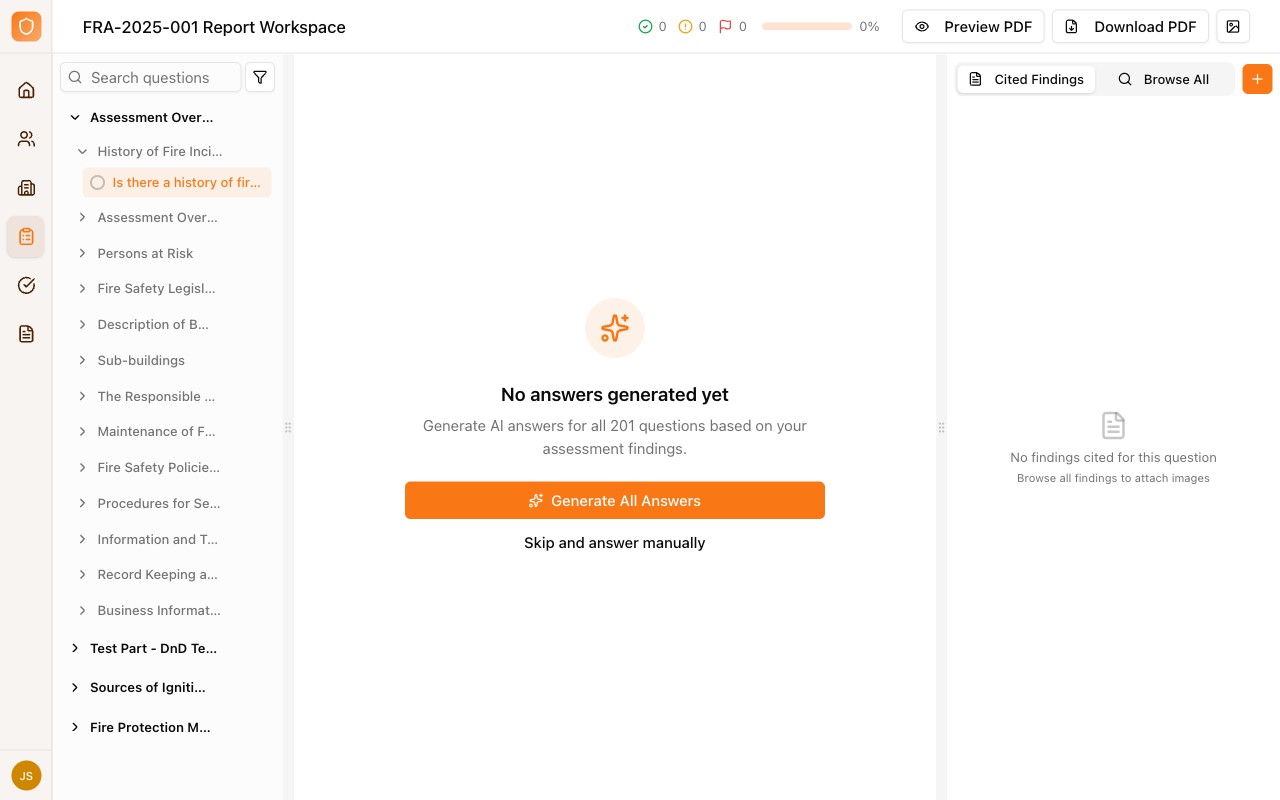Click the JS user avatar

point(26,775)
